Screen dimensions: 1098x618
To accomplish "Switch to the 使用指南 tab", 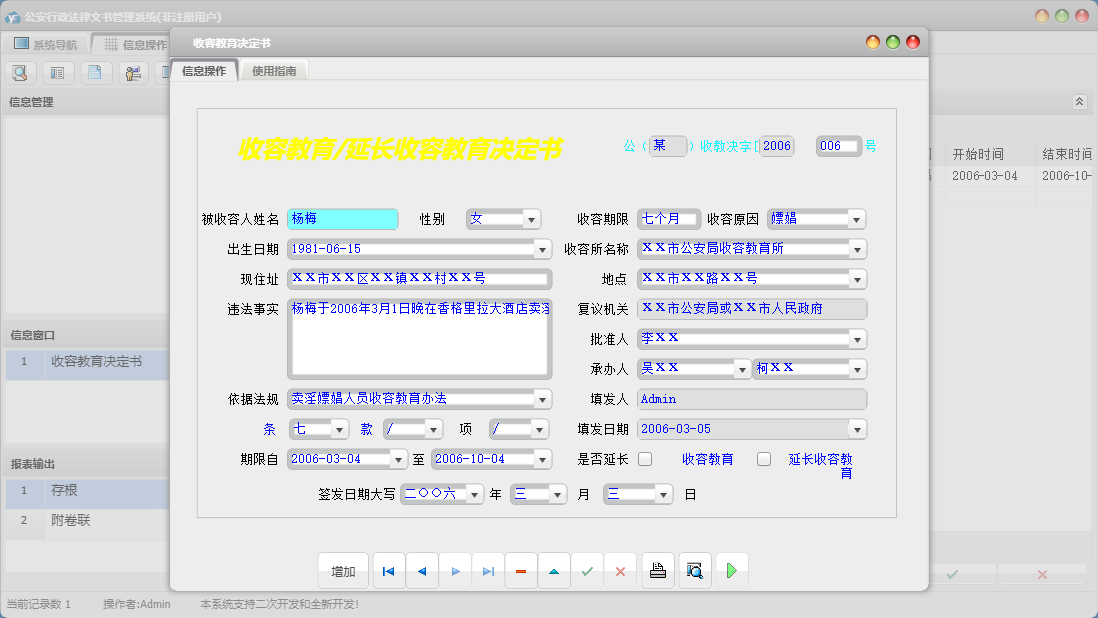I will click(x=274, y=71).
